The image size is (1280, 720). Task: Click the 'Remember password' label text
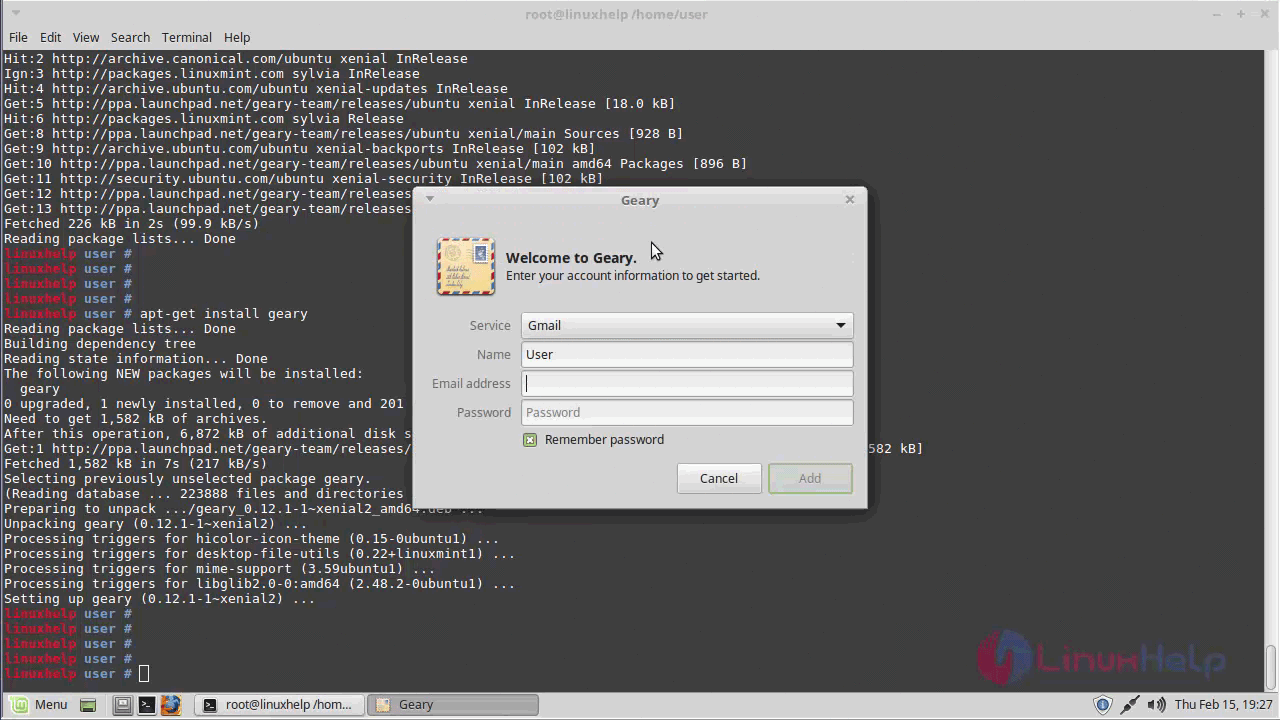point(604,440)
